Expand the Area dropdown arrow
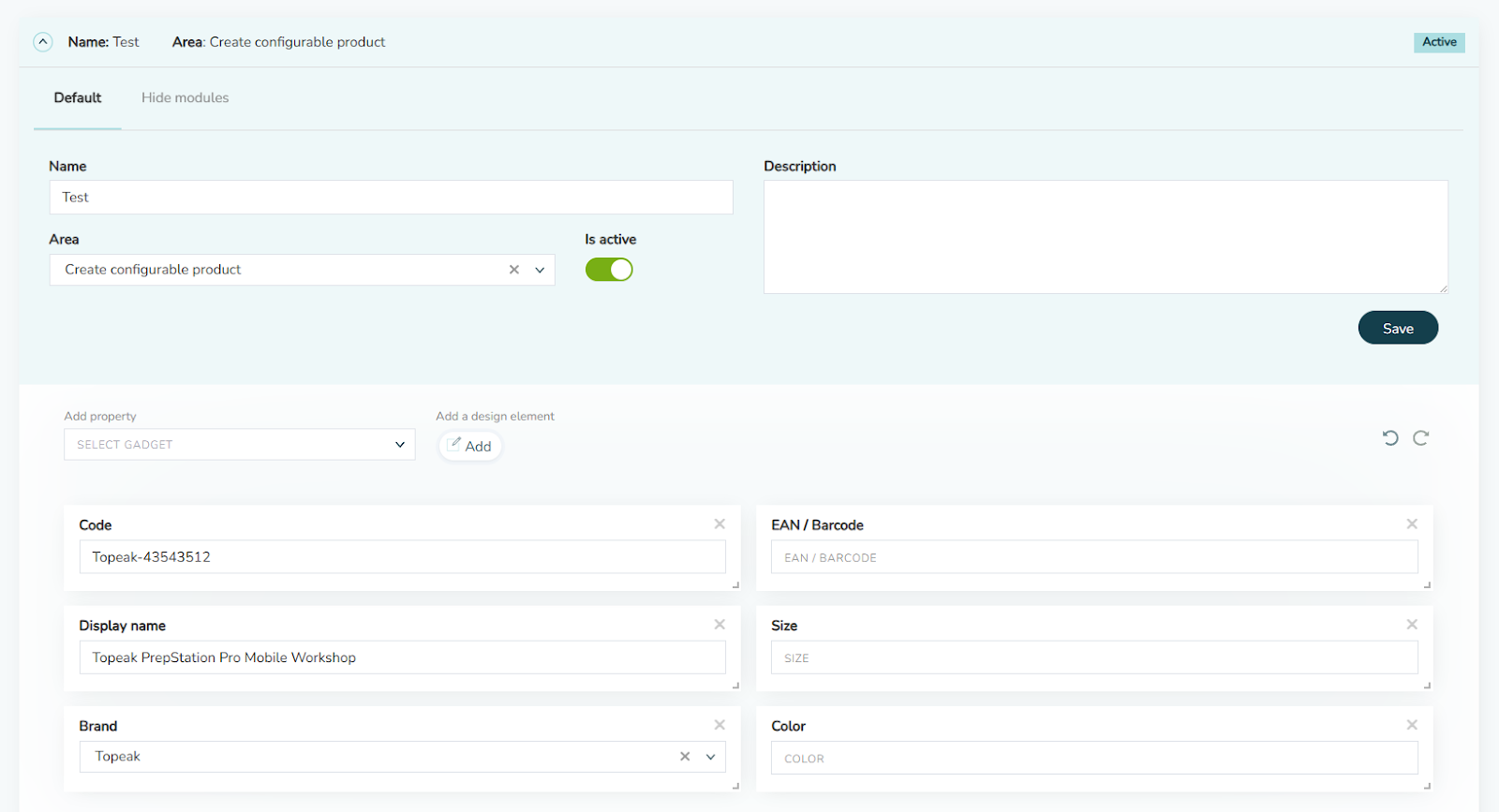The width and height of the screenshot is (1499, 812). (540, 270)
